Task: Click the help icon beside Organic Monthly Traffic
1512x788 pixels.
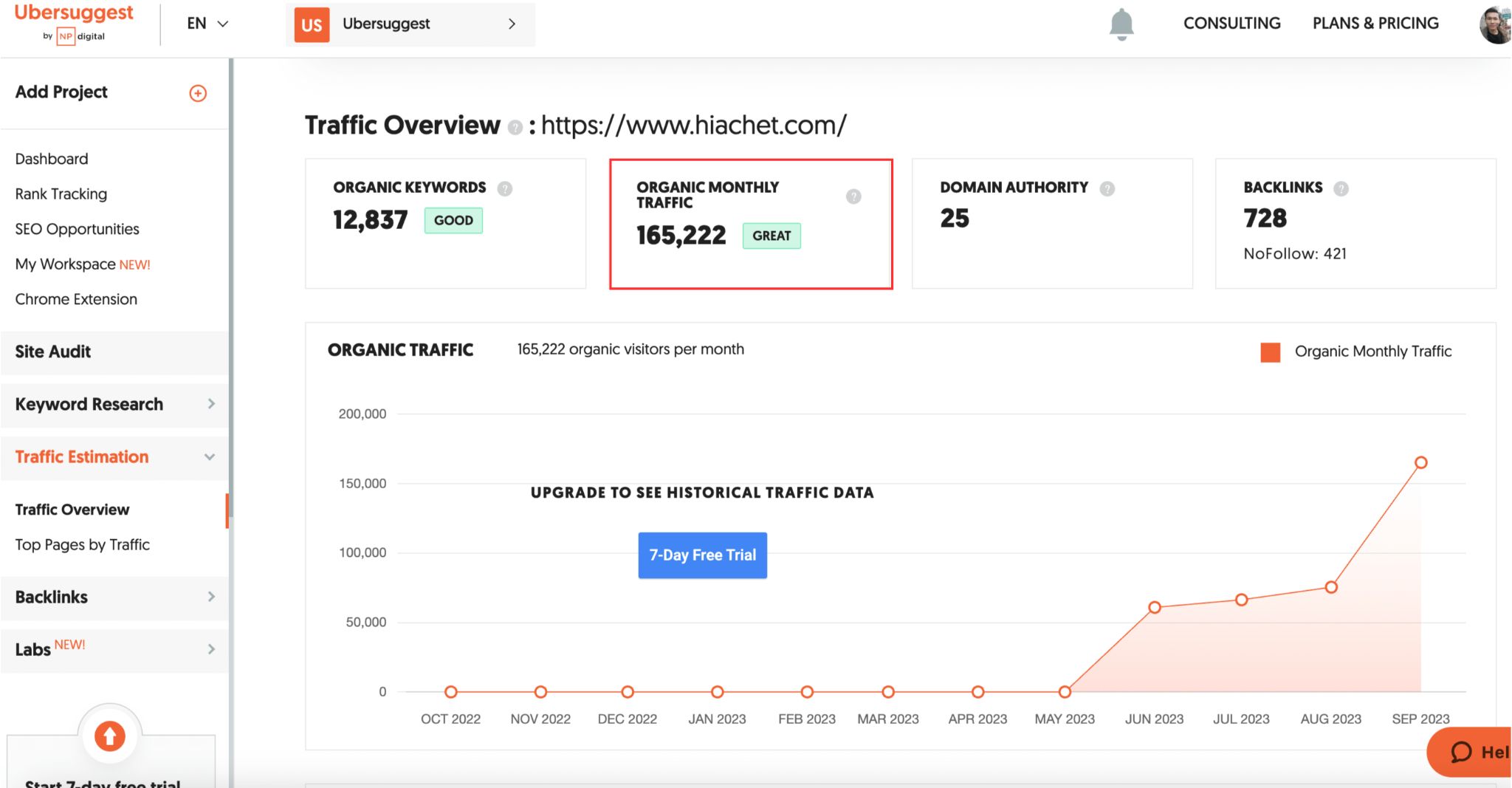Action: pyautogui.click(x=853, y=196)
